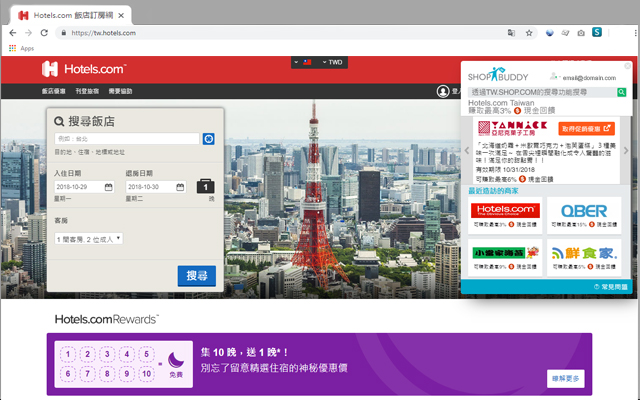
Task: Click the blue locate-me button beside destination
Action: (x=209, y=139)
